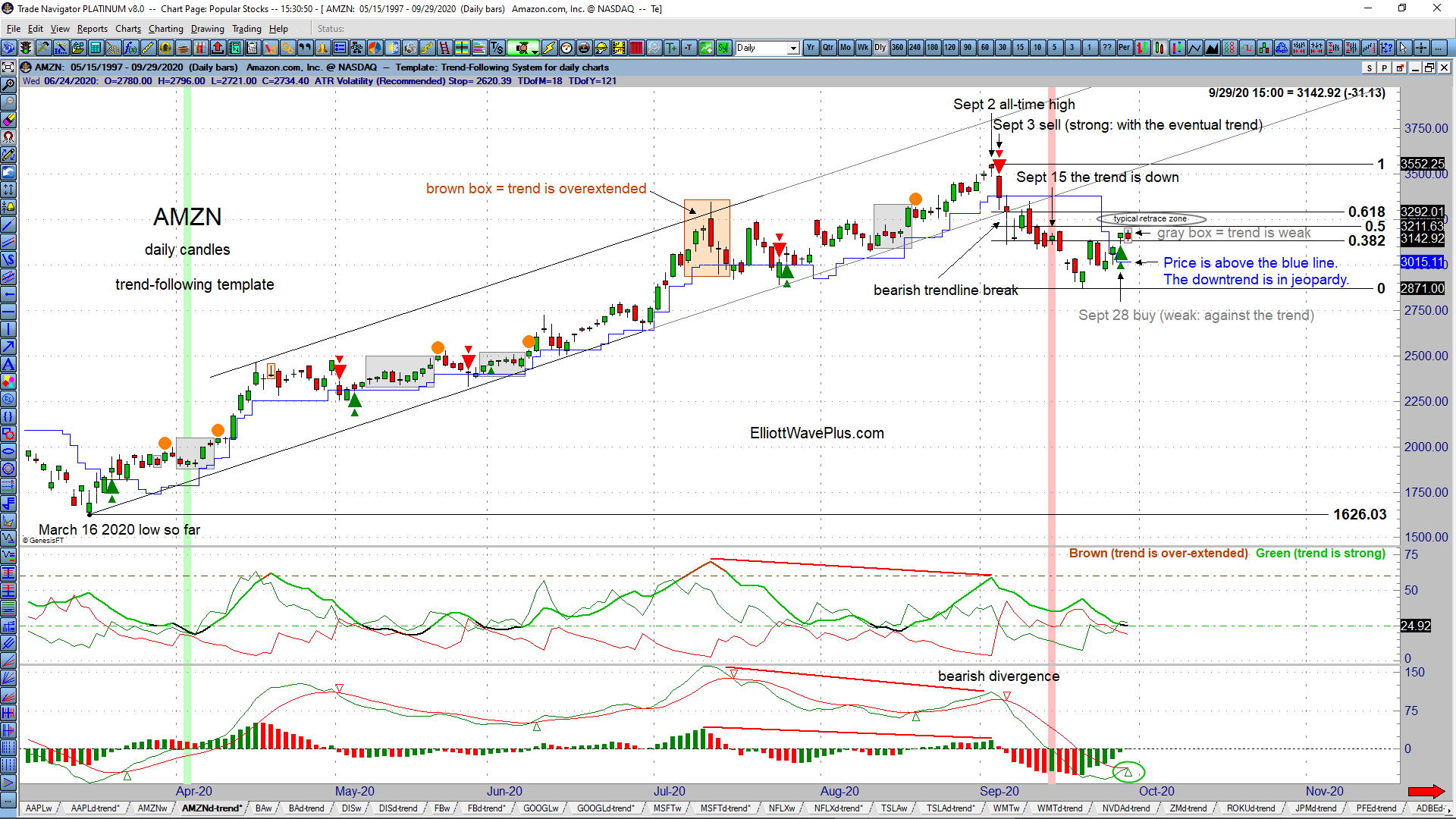This screenshot has height=819, width=1456.
Task: Select the AMZNd-trend tab at bottom
Action: click(x=212, y=808)
